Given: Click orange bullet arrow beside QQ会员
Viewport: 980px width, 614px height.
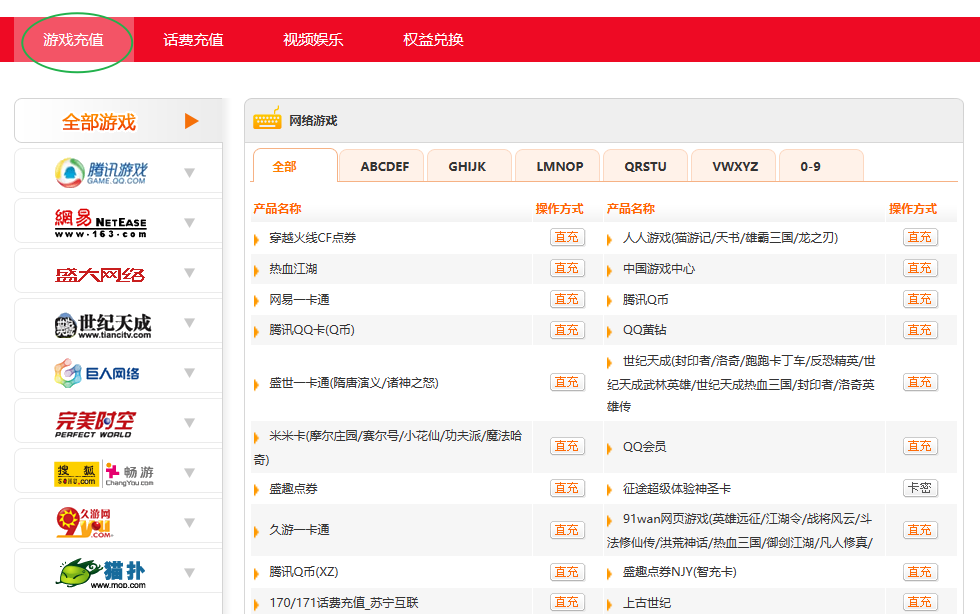Looking at the screenshot, I should tap(609, 448).
